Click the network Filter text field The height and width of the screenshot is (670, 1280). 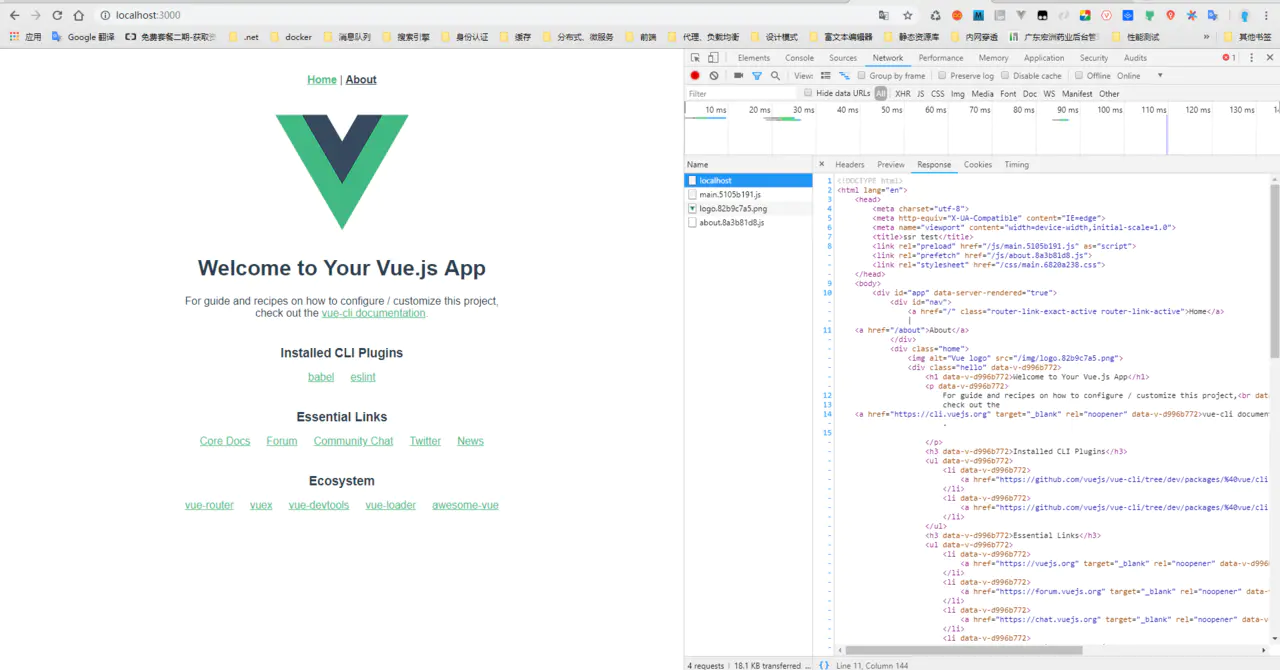point(743,94)
